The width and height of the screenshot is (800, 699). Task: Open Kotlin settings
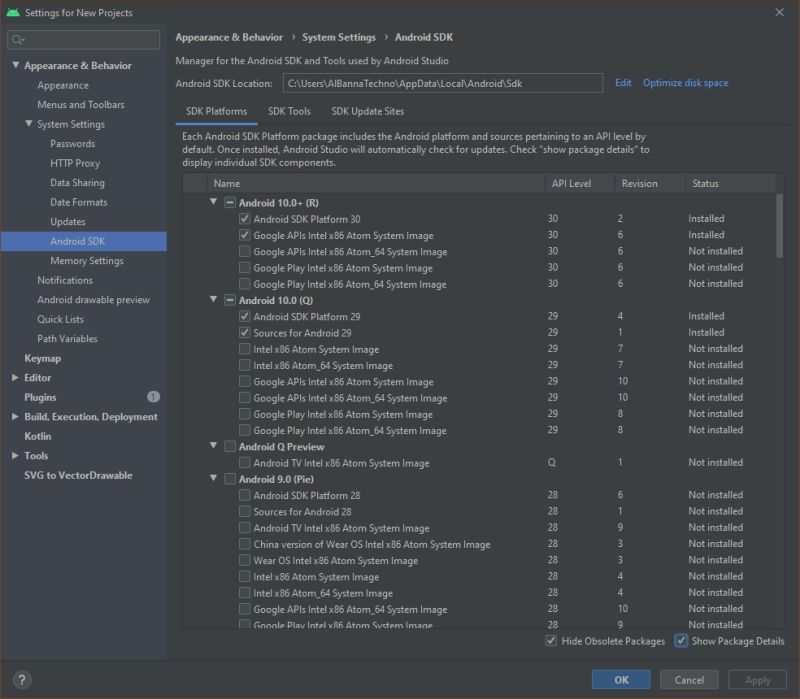pyautogui.click(x=38, y=436)
